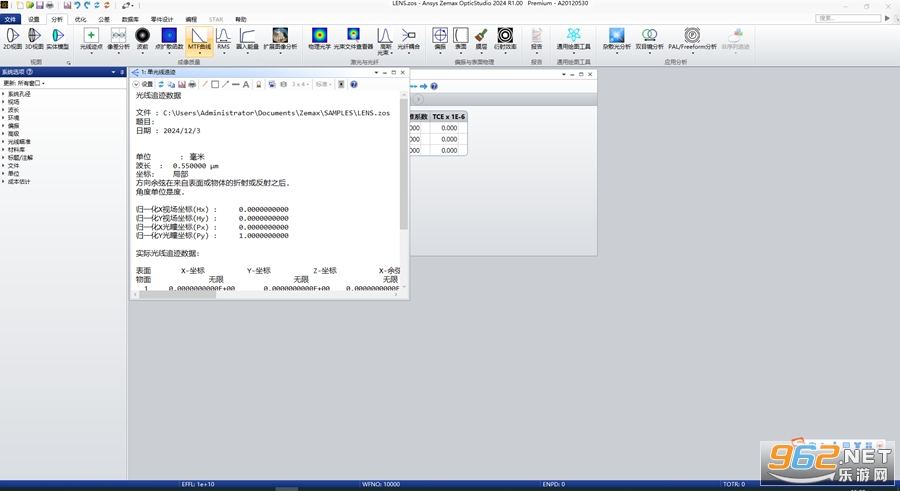Expand the 光线瞄准 tree item

[x=3, y=141]
